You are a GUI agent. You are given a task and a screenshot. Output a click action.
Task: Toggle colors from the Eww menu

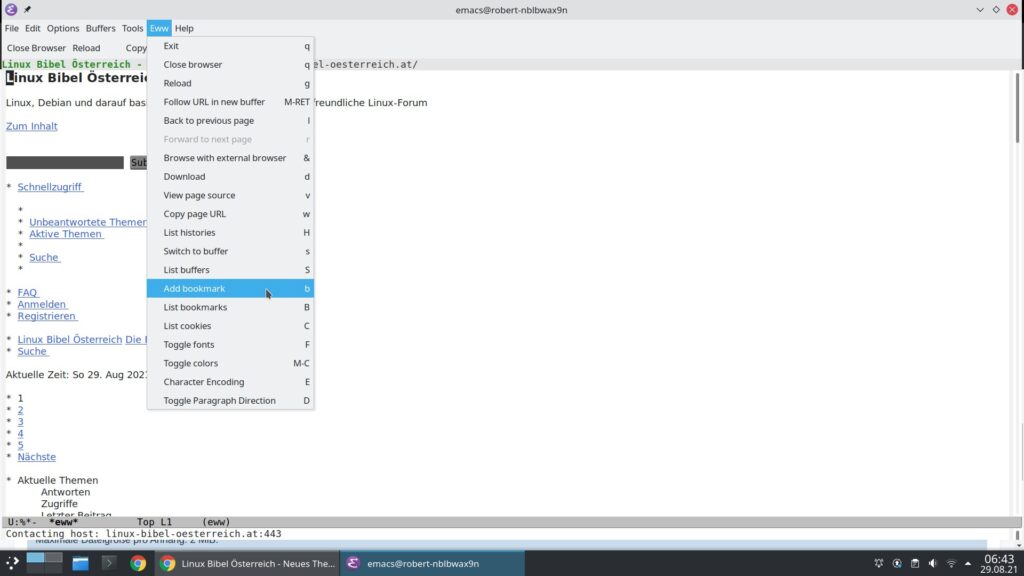coord(230,362)
